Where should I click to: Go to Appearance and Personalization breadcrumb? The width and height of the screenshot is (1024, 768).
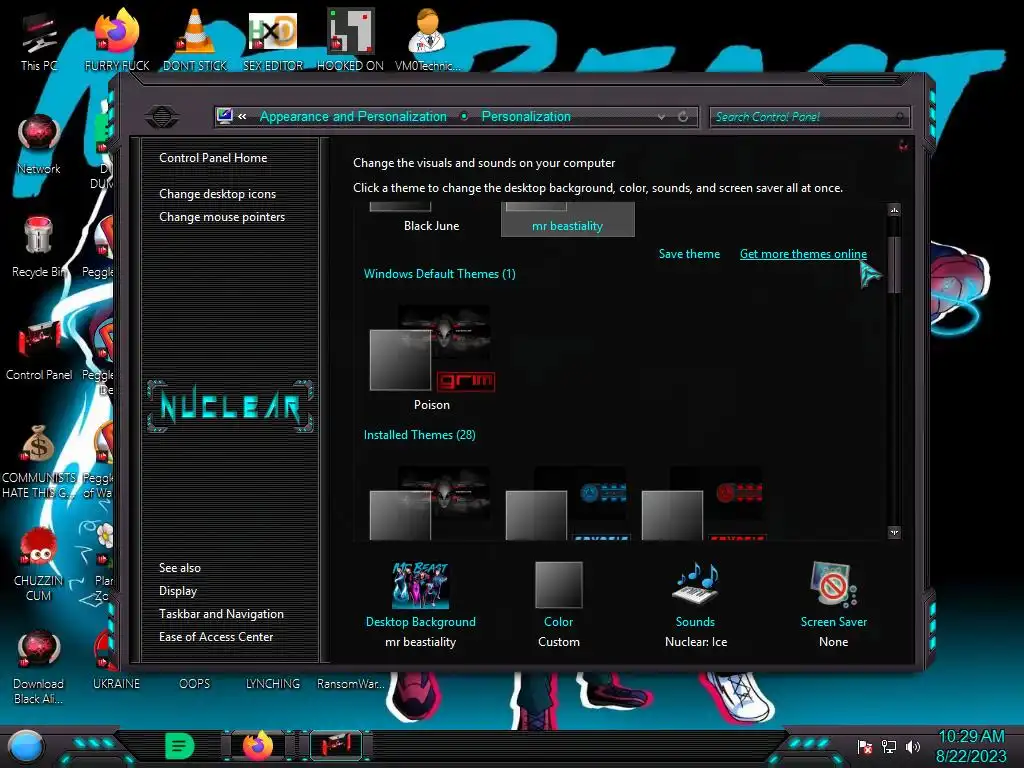tap(353, 116)
